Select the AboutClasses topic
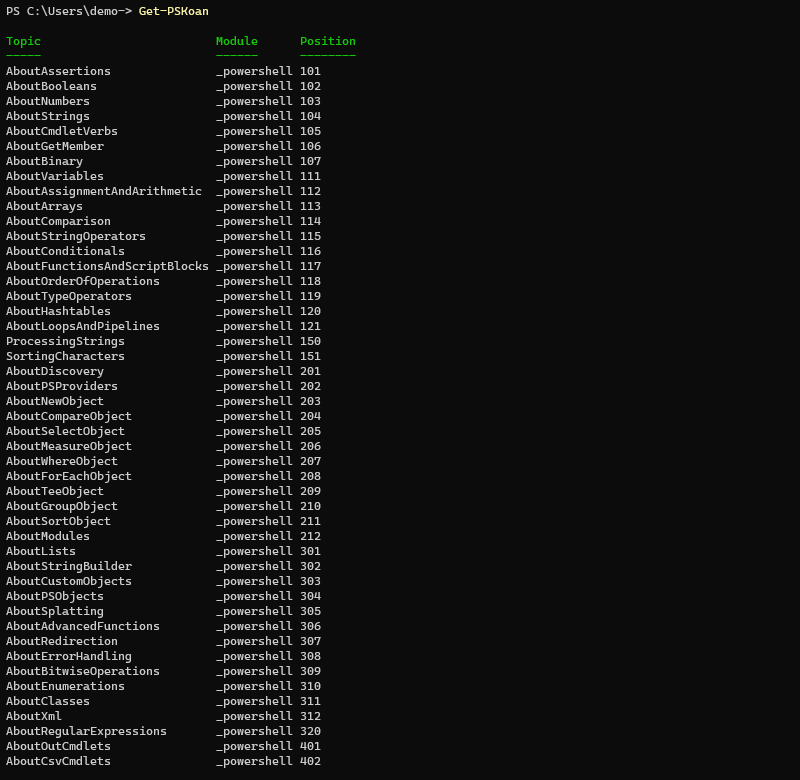This screenshot has width=800, height=780. (48, 701)
